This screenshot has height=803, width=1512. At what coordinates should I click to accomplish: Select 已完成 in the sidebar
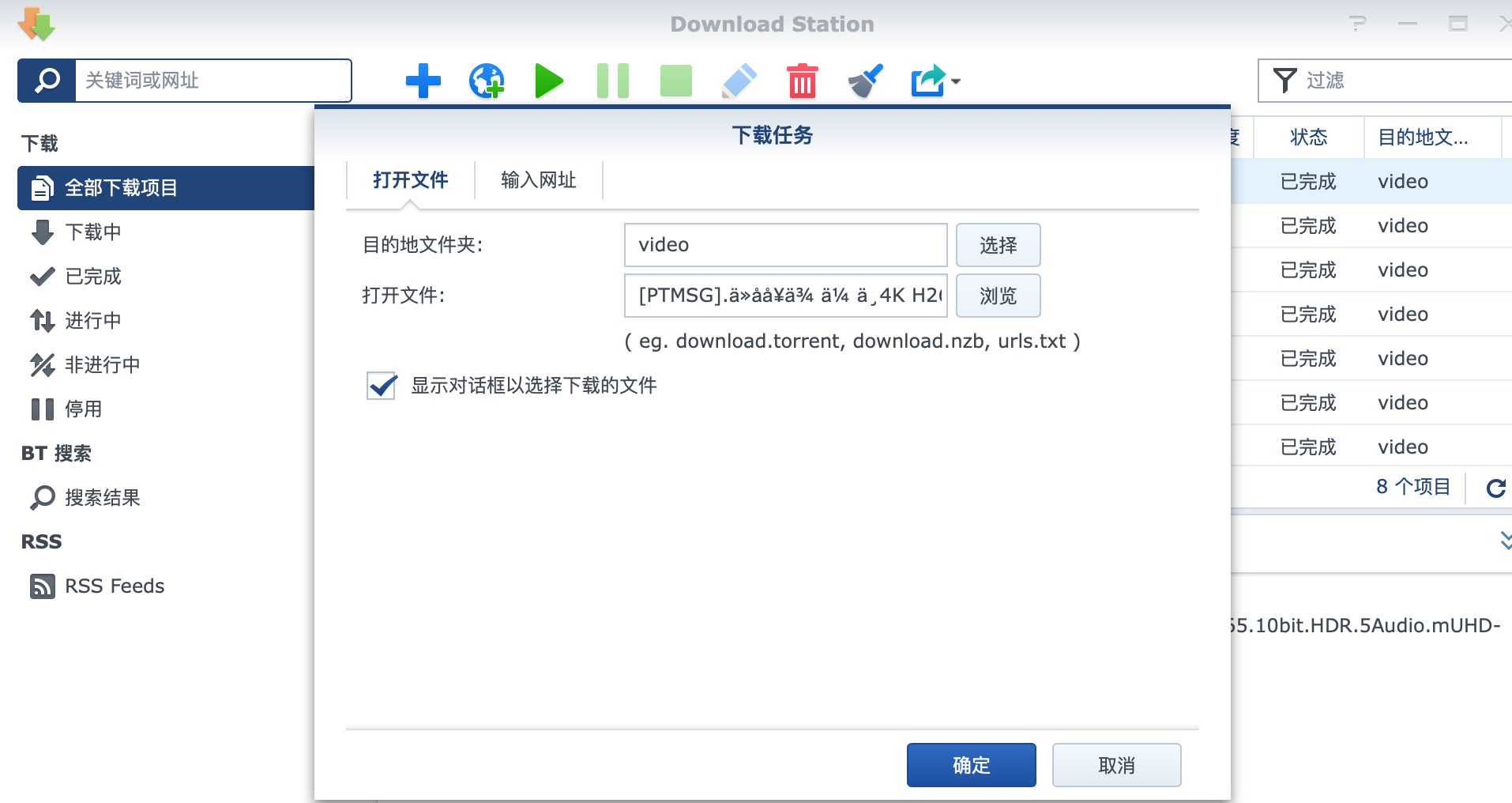[166, 277]
